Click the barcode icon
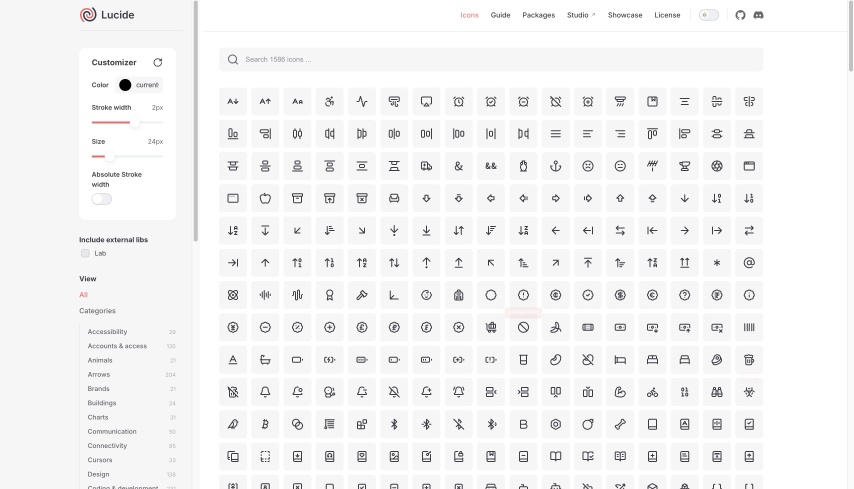 point(748,327)
